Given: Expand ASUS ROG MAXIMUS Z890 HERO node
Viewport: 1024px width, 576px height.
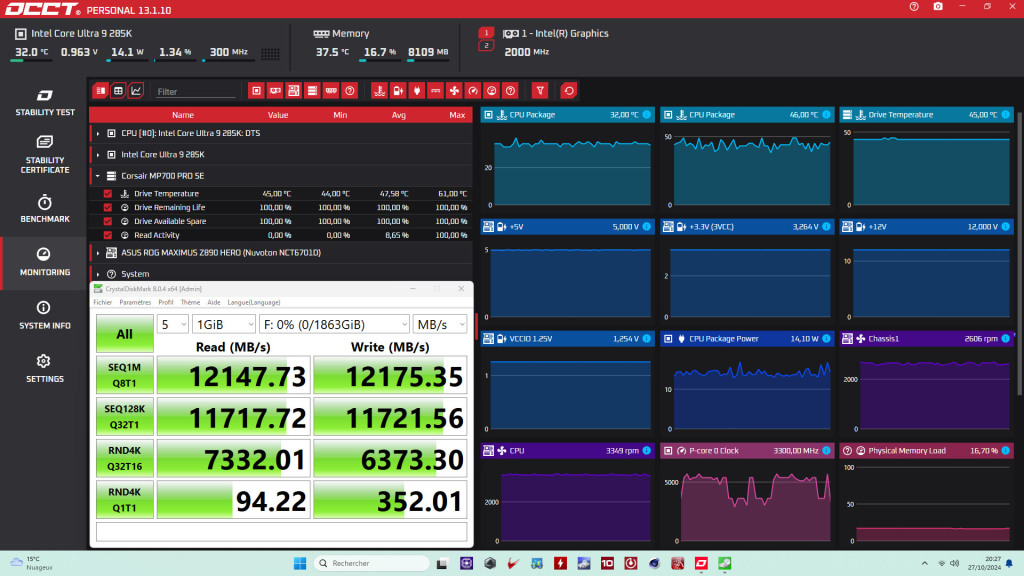Looking at the screenshot, I should [x=98, y=253].
